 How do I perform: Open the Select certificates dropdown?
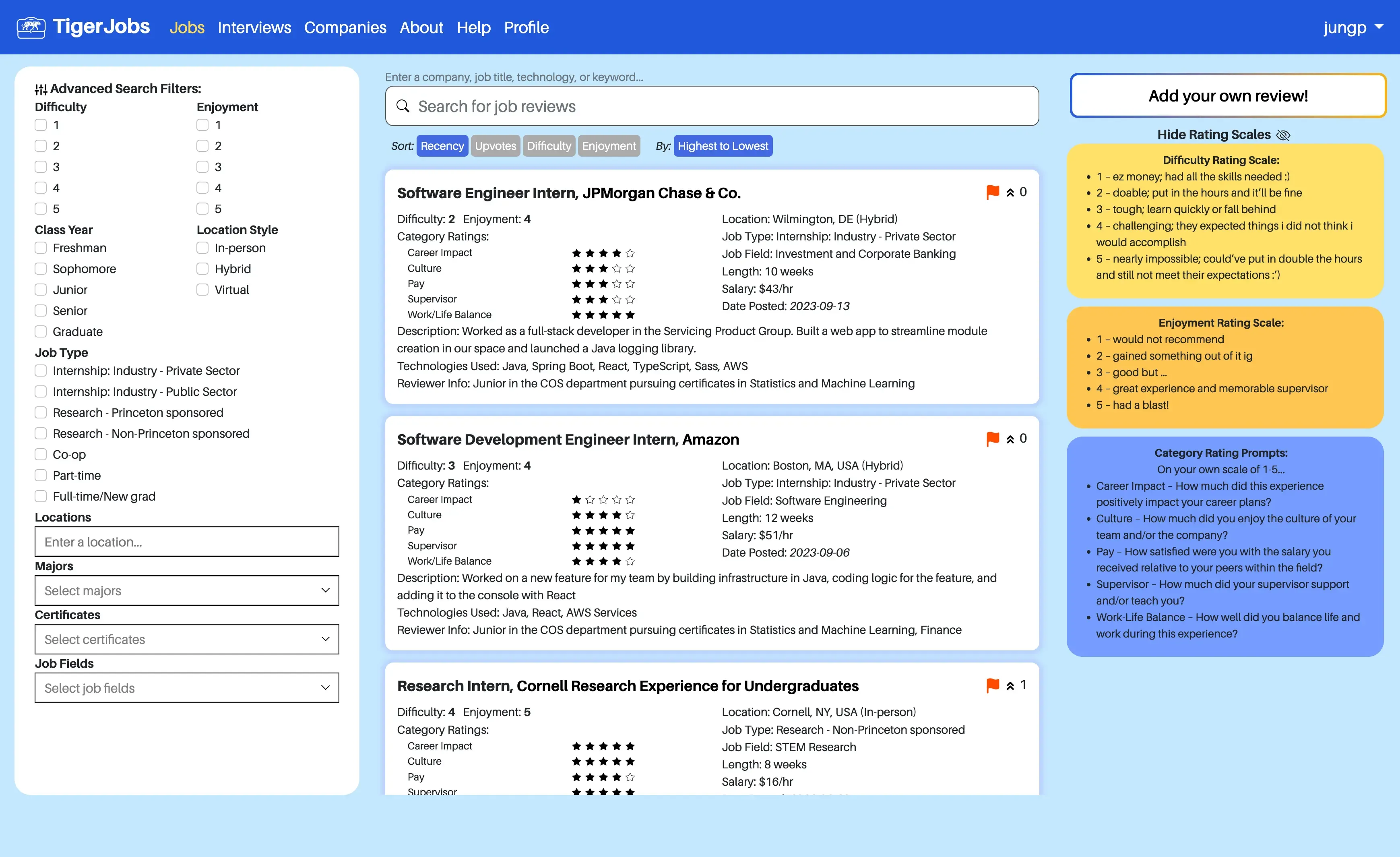186,639
